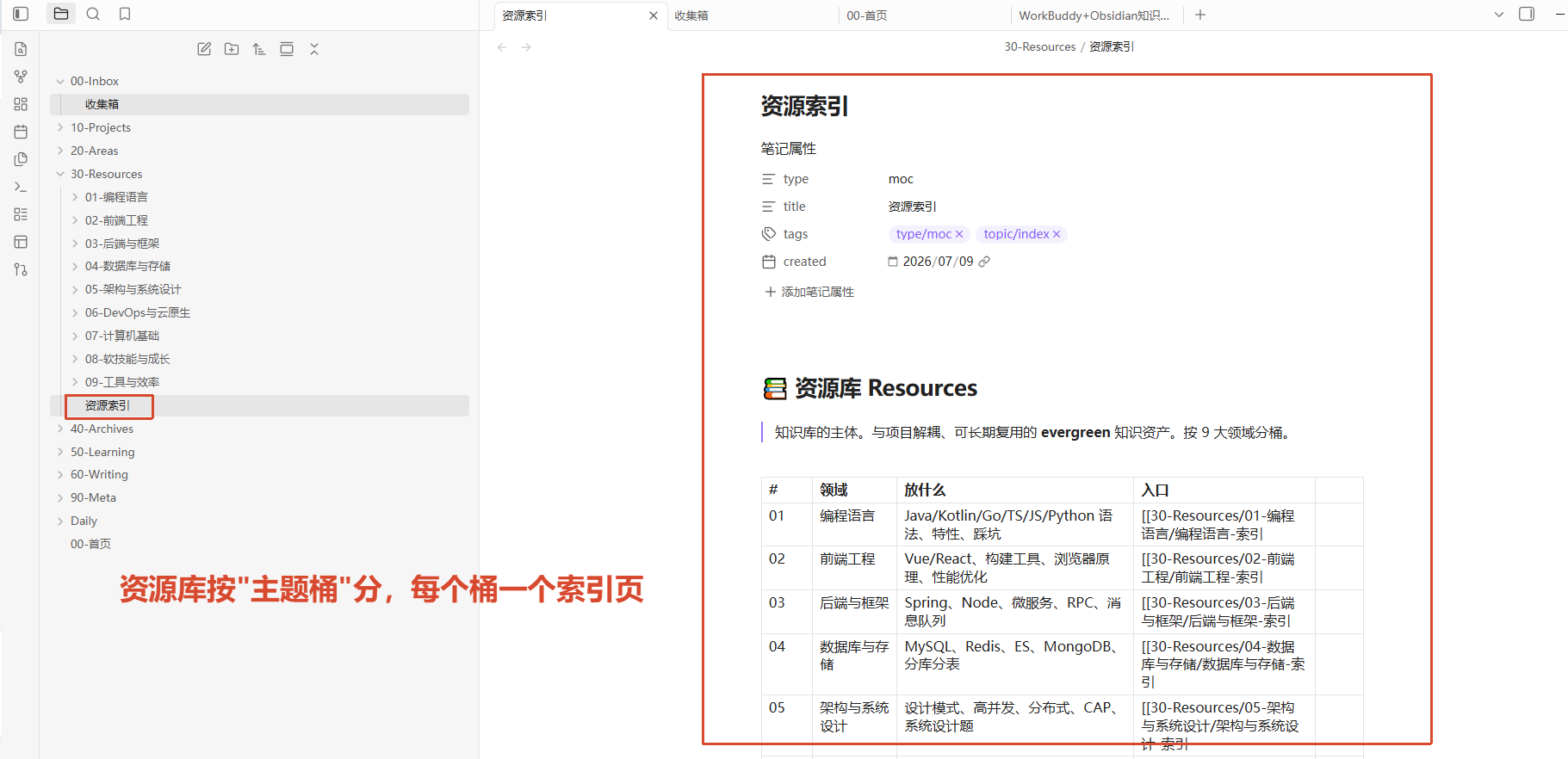Open the file explorer folder icon
The width and height of the screenshot is (1568, 759).
61,14
